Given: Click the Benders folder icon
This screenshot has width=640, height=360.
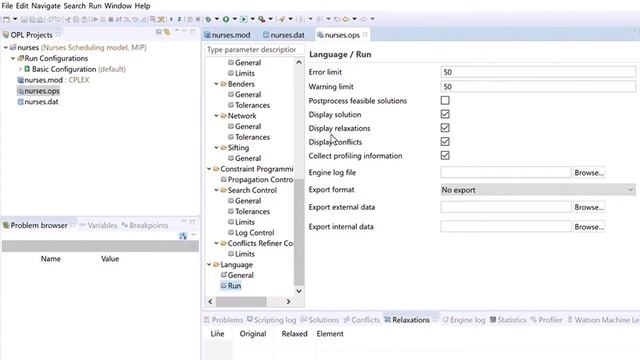Looking at the screenshot, I should (223, 84).
